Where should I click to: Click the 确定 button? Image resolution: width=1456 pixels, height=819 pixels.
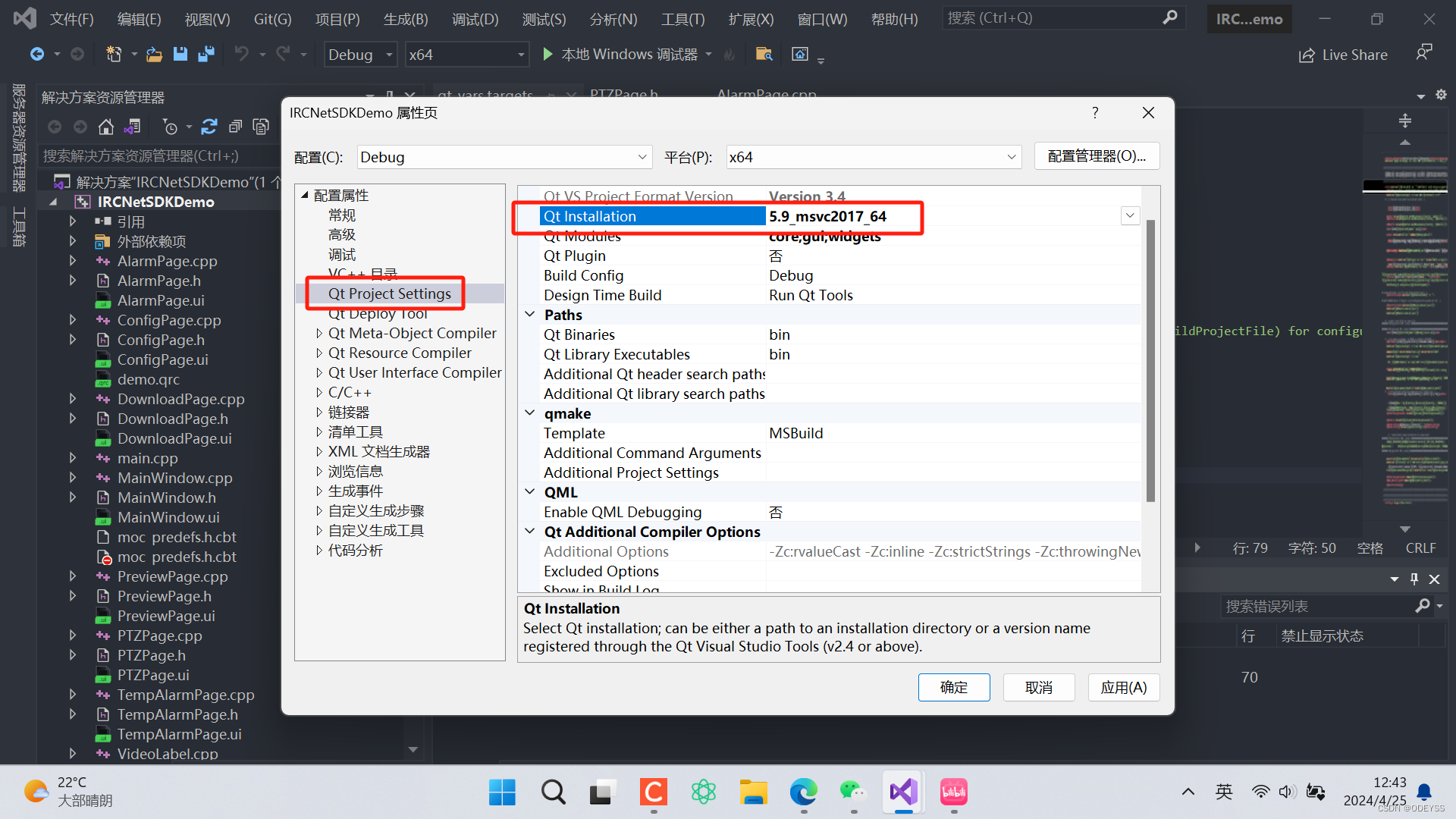[954, 687]
